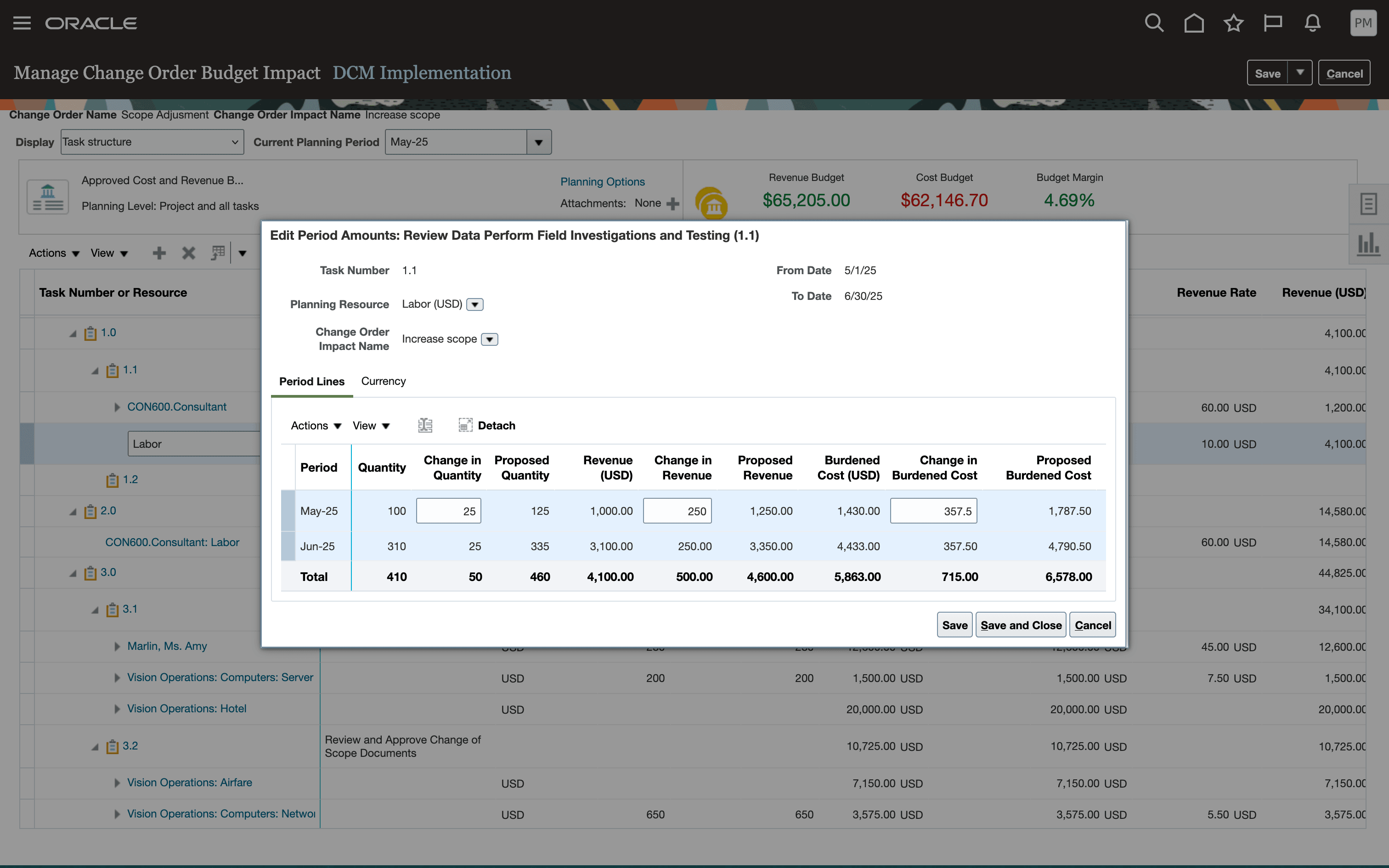Viewport: 1389px width, 868px height.
Task: Click the search magnifier icon
Action: coord(1154,23)
